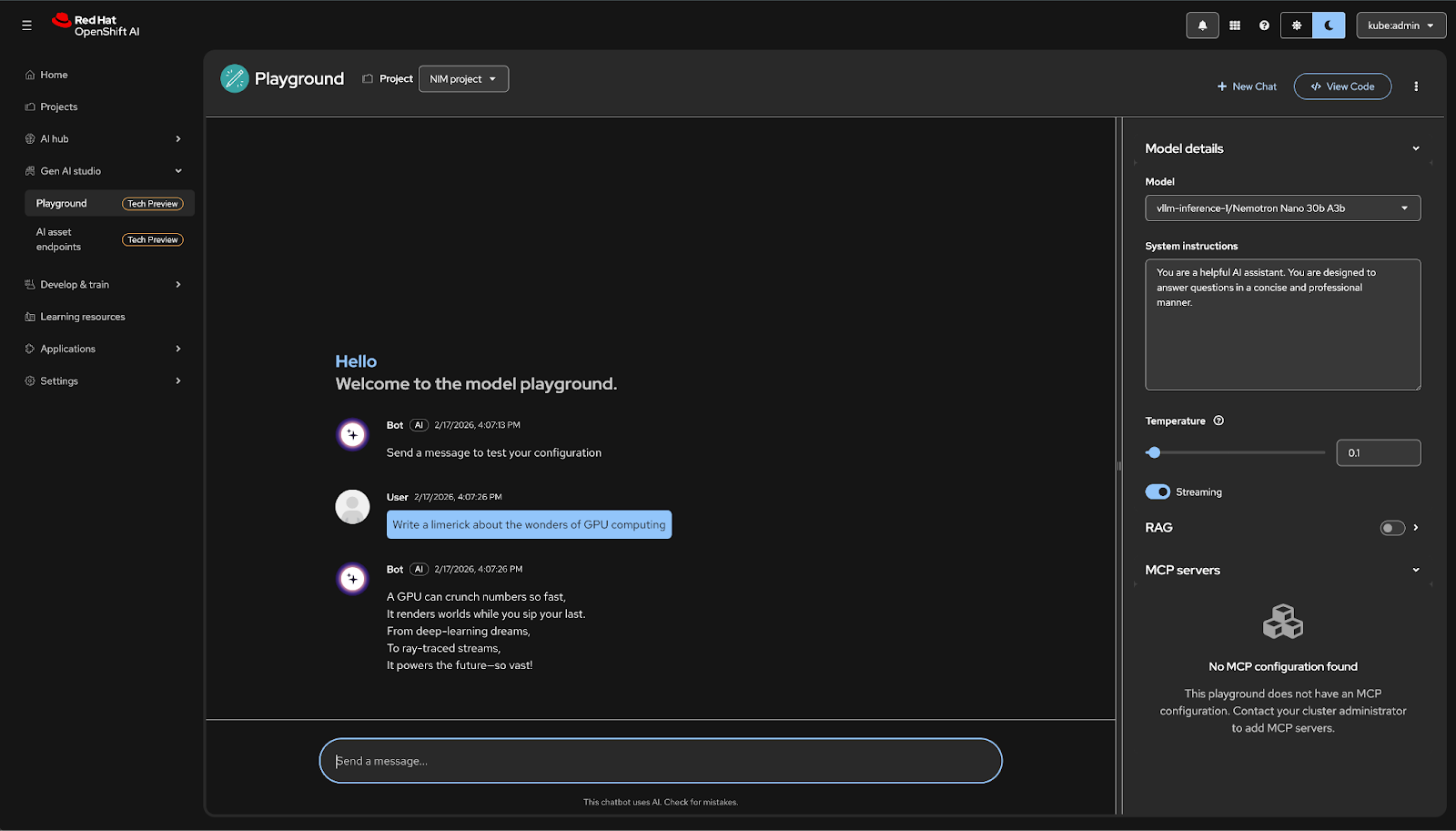Open the application launcher grid icon
Viewport: 1456px width, 831px height.
(x=1235, y=25)
